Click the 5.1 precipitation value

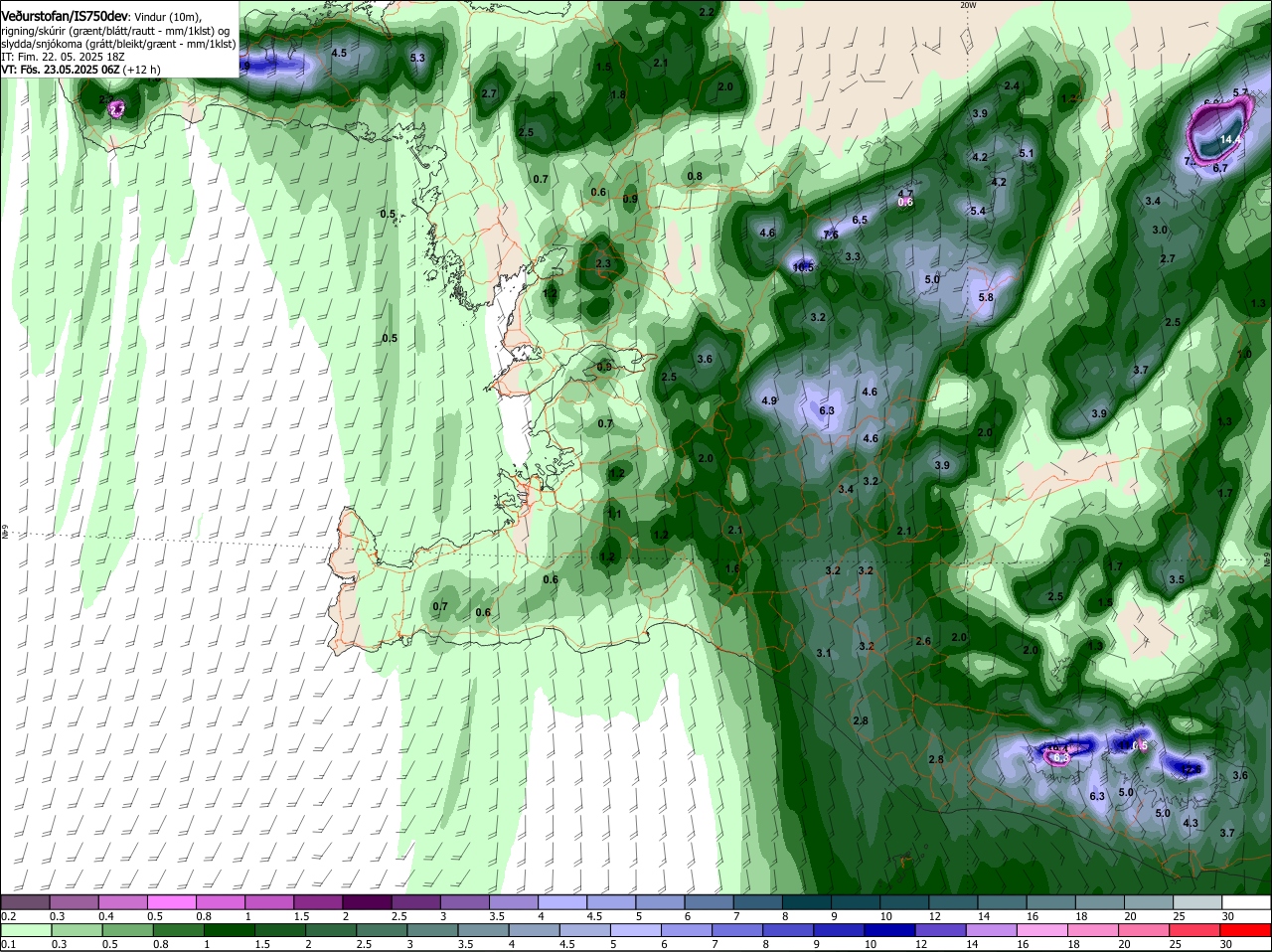click(1027, 153)
